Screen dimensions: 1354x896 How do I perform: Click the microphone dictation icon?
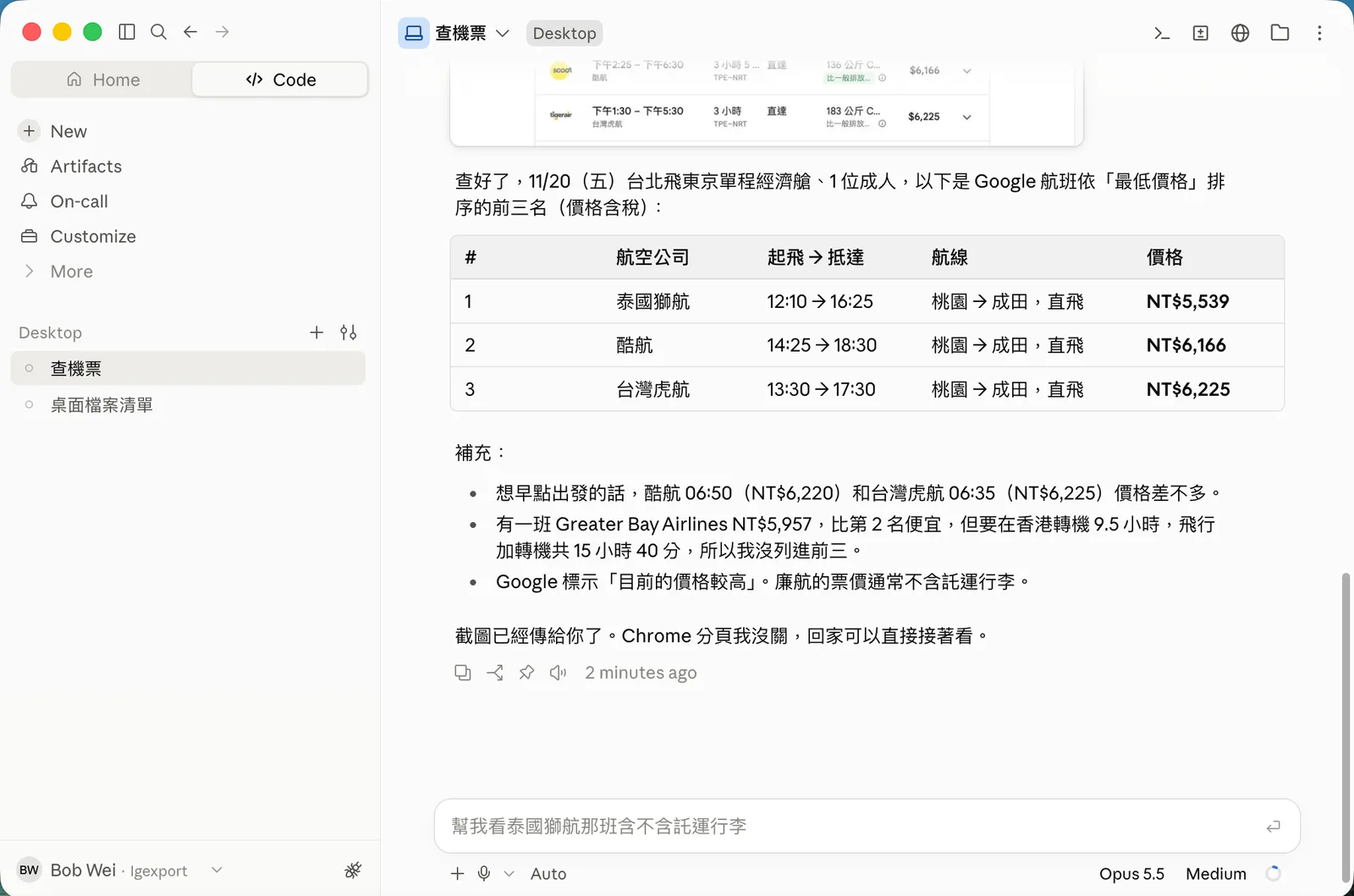[484, 873]
